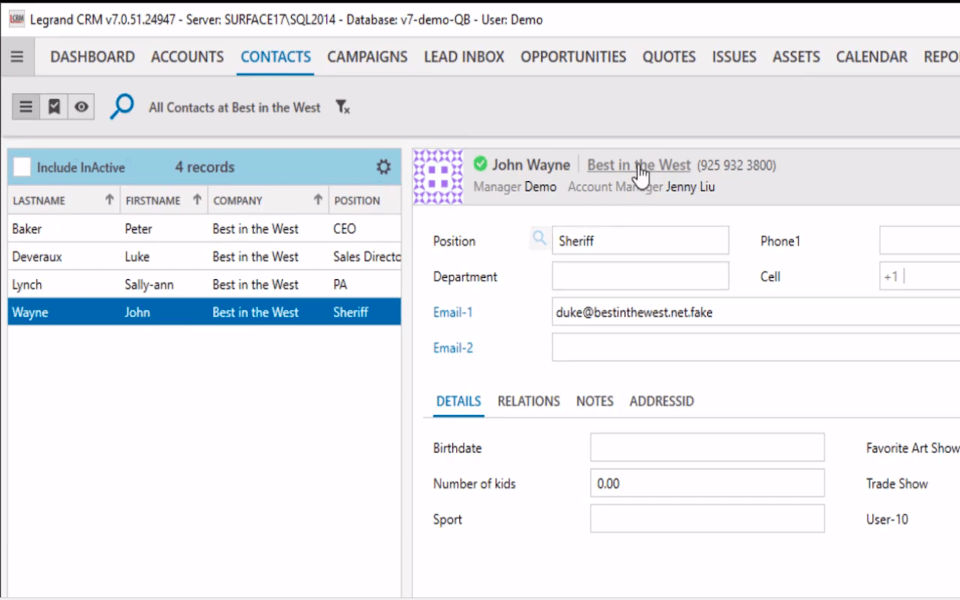This screenshot has width=960, height=600.
Task: Click John Wayne's contact avatar
Action: click(x=438, y=176)
